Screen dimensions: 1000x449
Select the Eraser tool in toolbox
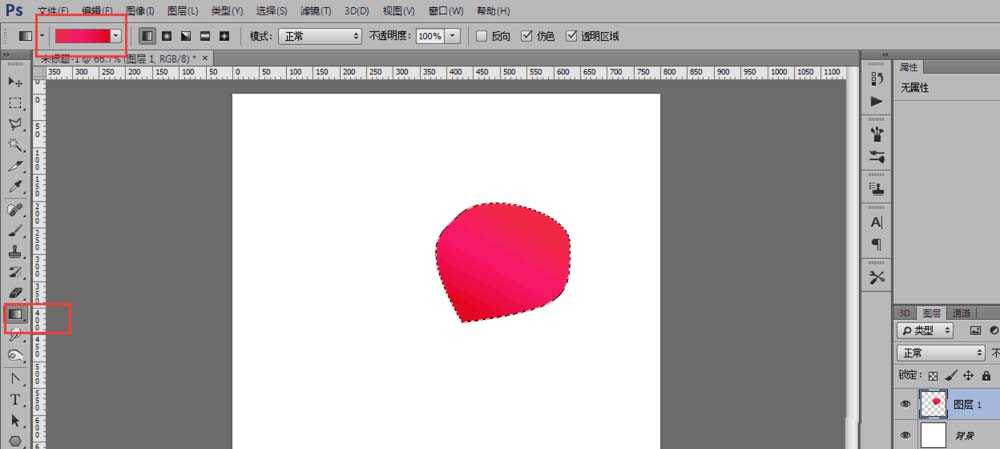[x=15, y=292]
